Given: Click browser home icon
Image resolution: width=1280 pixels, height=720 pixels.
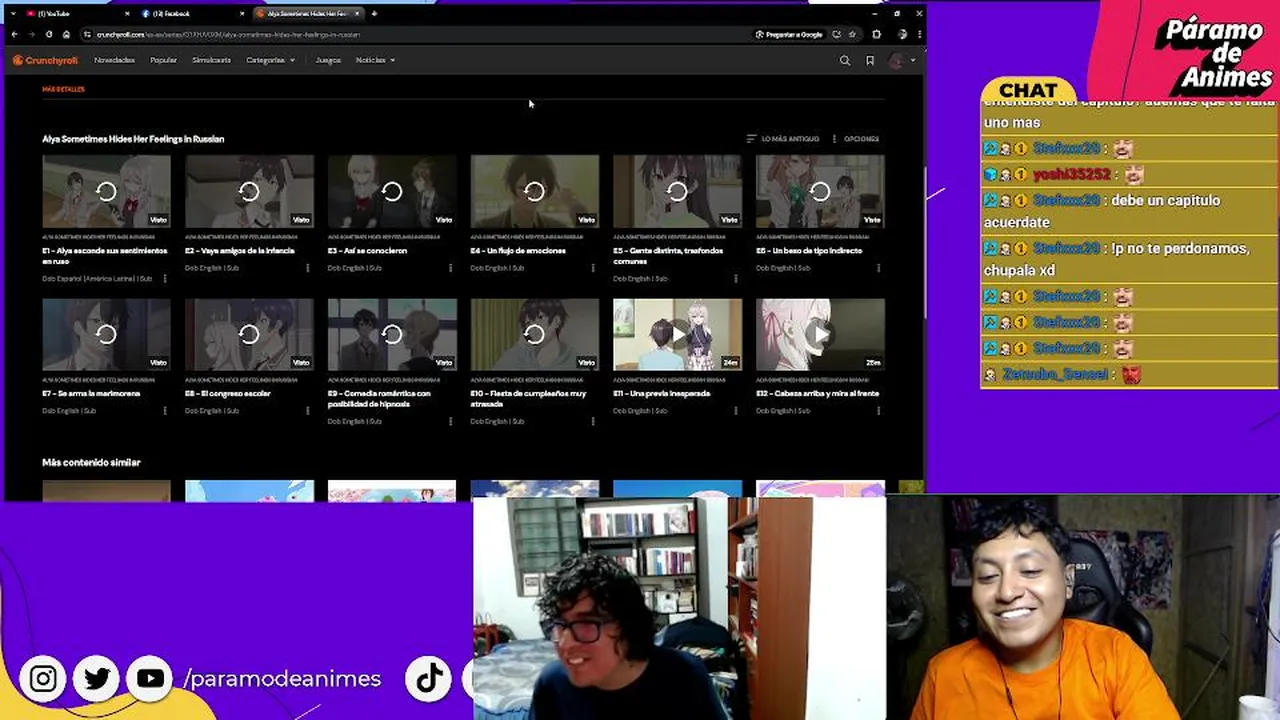Looking at the screenshot, I should tap(66, 34).
